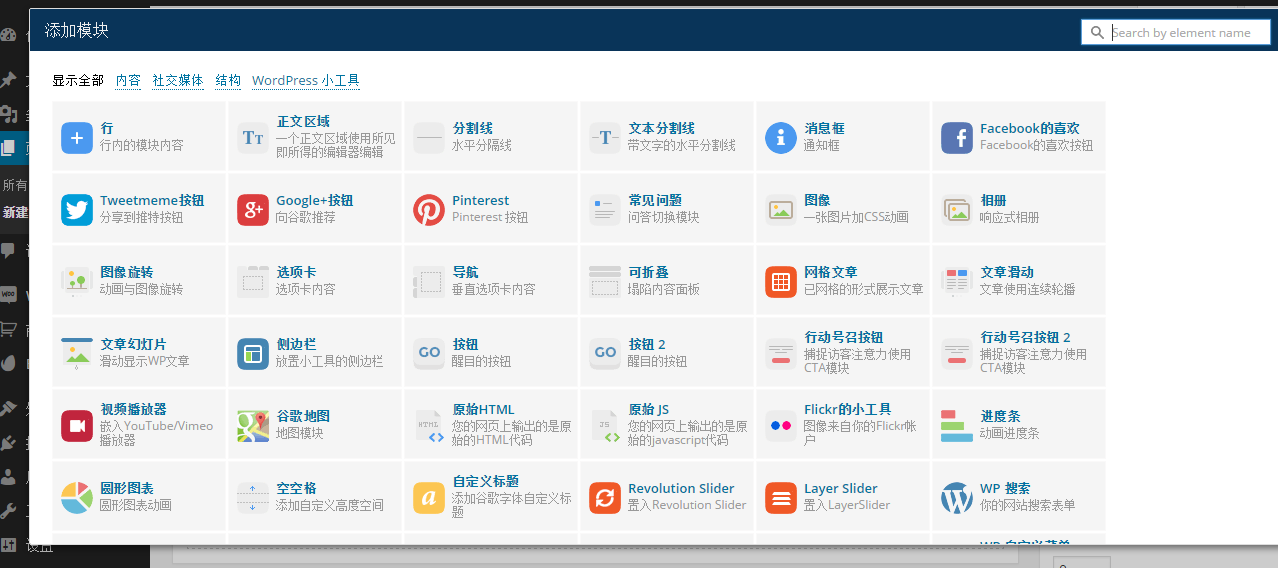The width and height of the screenshot is (1278, 568).
Task: Focus the Search by element name field
Action: pos(1187,33)
